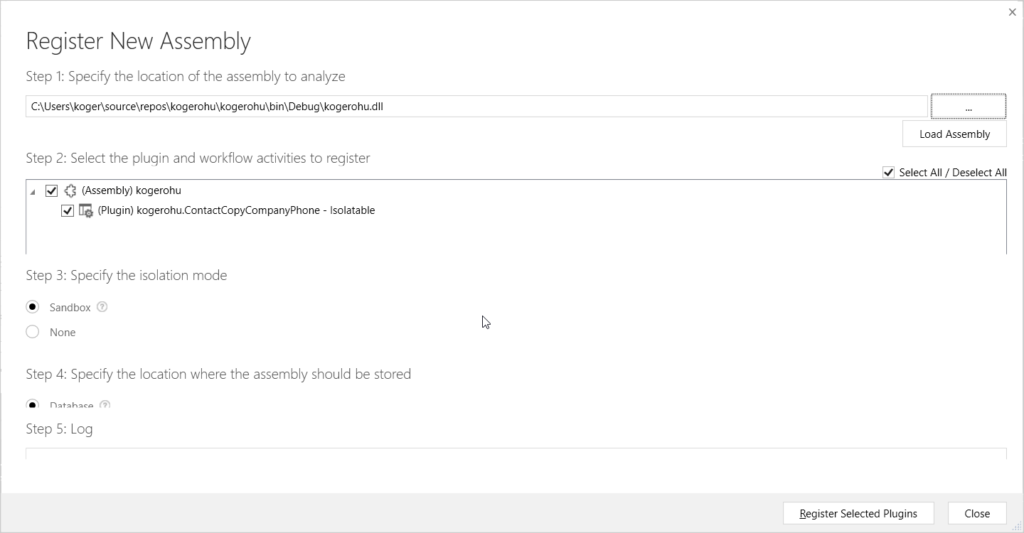Select the (Assembly) kogerohu tree row
Image resolution: width=1024 pixels, height=533 pixels.
pos(131,191)
